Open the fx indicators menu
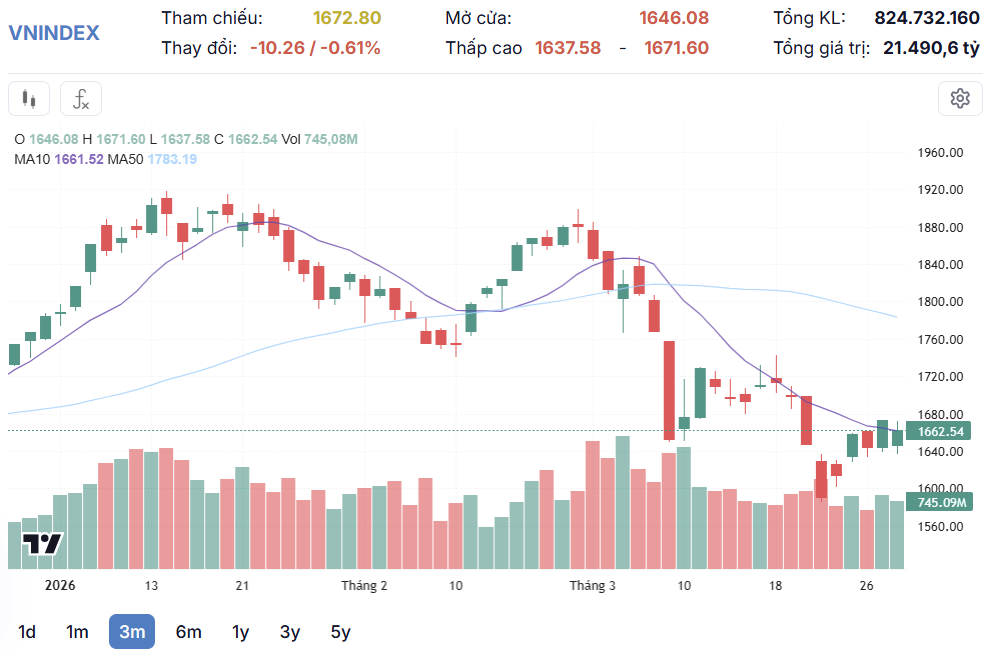 tap(81, 99)
